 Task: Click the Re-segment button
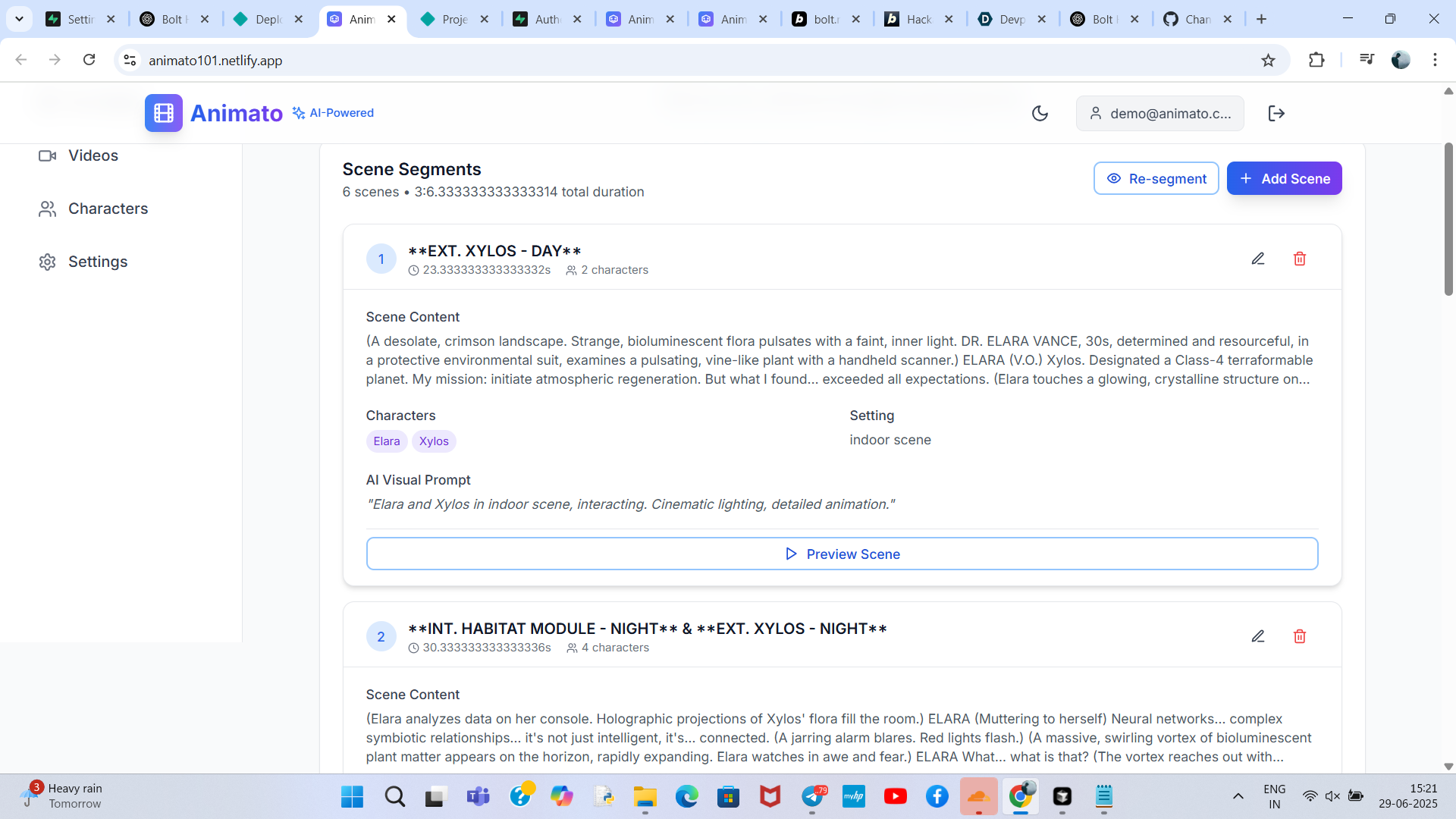(x=1156, y=179)
